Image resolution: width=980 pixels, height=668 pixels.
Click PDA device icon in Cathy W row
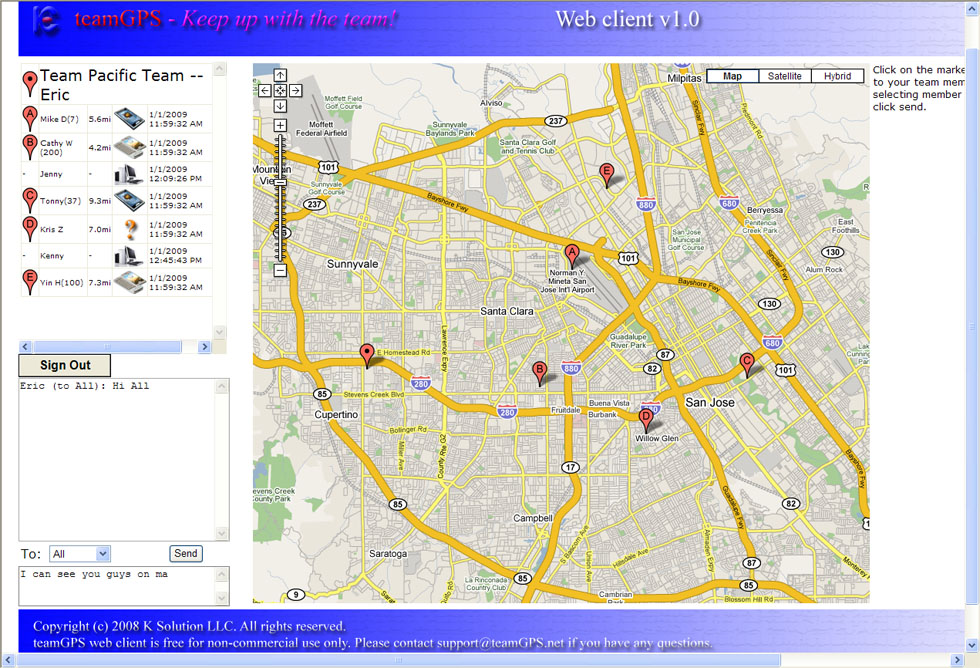129,147
